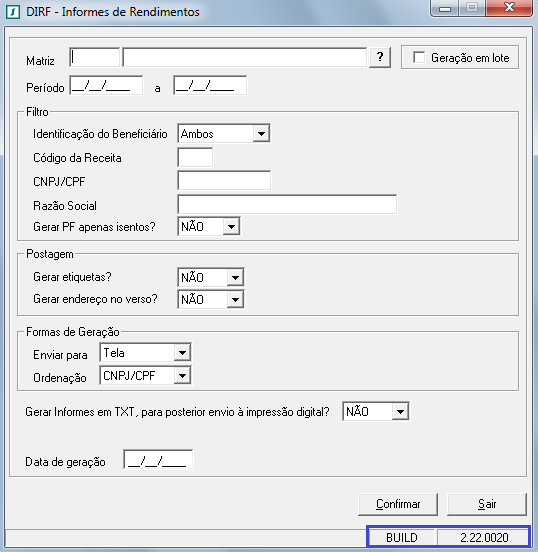Enable the Geração em lote checkbox
The height and width of the screenshot is (552, 538).
pos(419,57)
